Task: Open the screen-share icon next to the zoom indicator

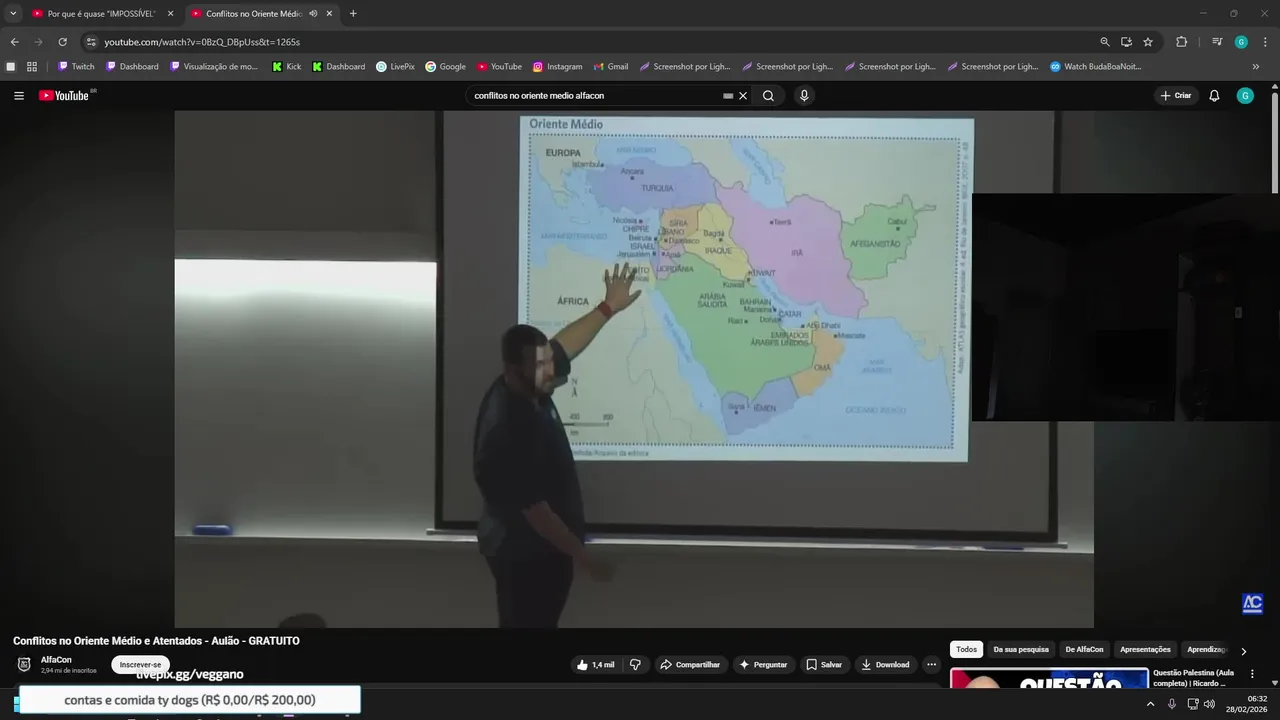Action: click(x=1126, y=42)
